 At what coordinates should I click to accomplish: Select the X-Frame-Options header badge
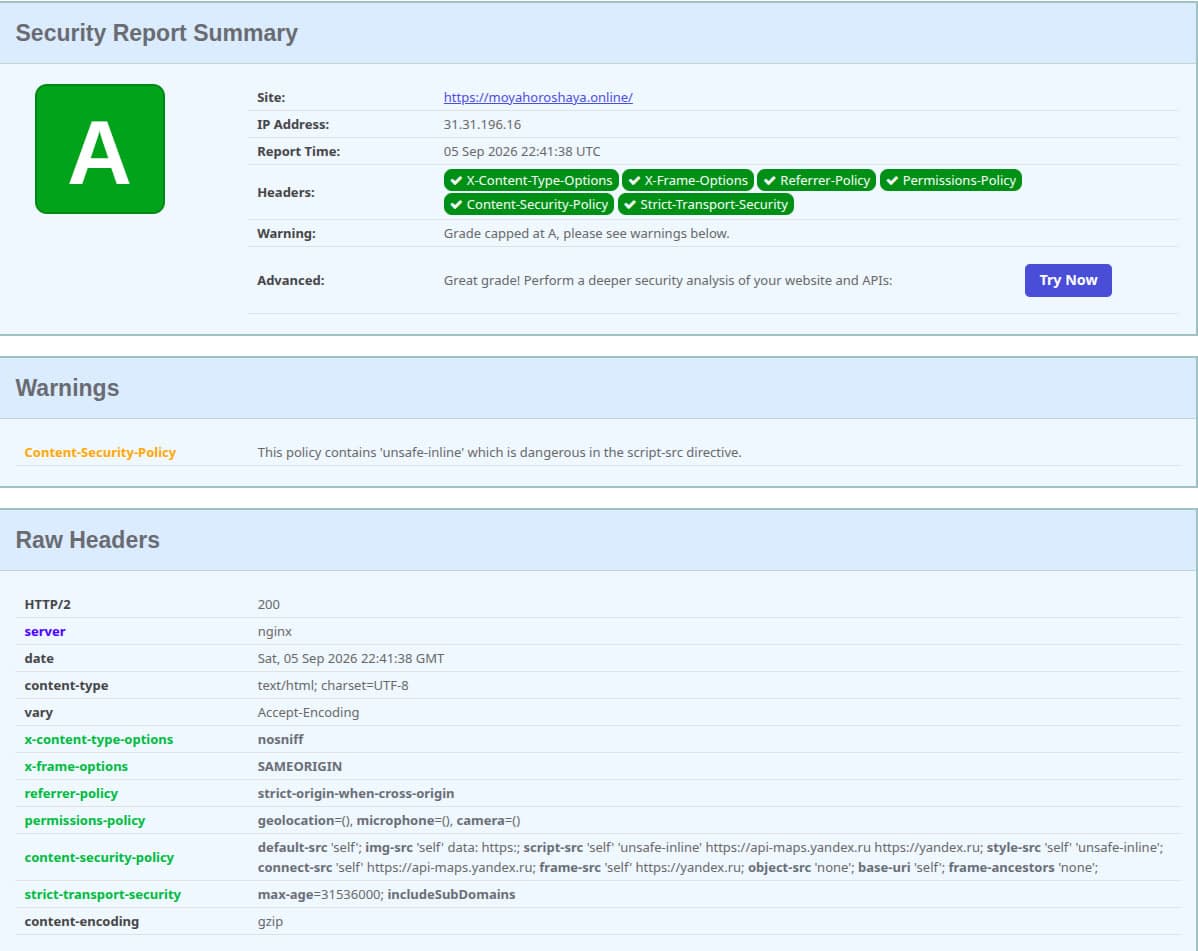pos(688,180)
